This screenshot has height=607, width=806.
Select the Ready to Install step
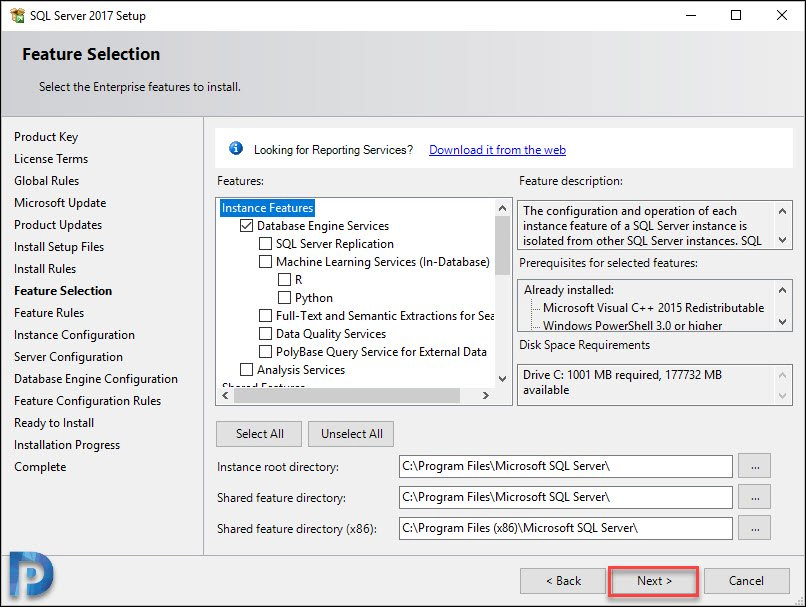click(54, 423)
